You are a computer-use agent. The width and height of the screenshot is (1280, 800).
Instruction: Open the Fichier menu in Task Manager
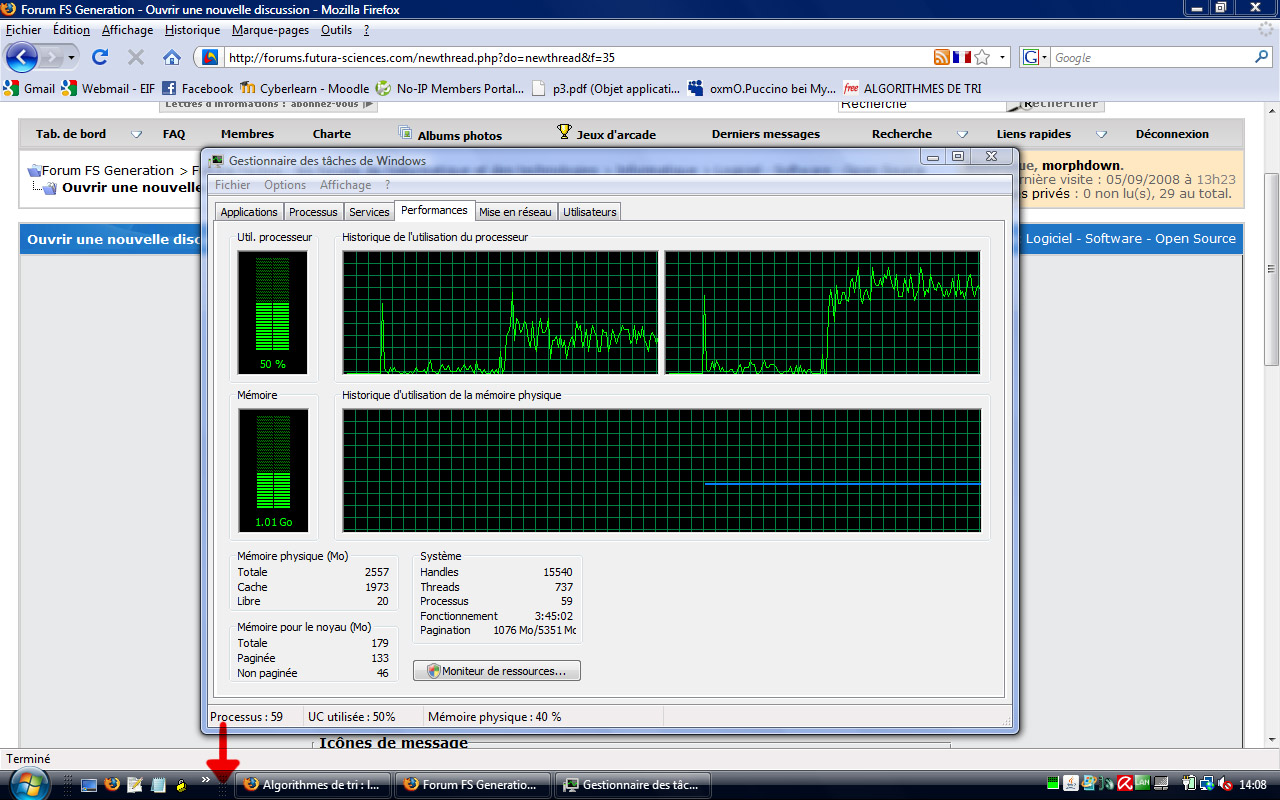click(233, 185)
